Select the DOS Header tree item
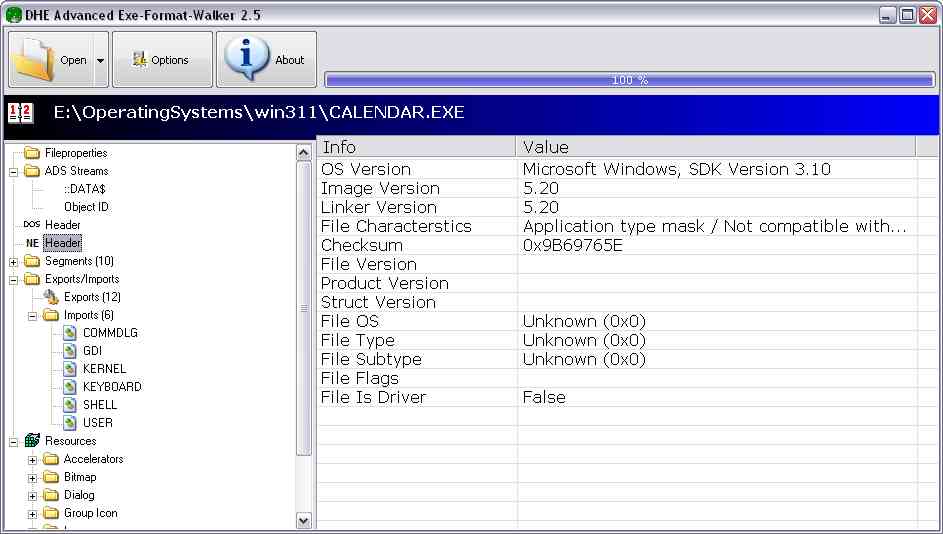Image resolution: width=943 pixels, height=534 pixels. [x=62, y=225]
